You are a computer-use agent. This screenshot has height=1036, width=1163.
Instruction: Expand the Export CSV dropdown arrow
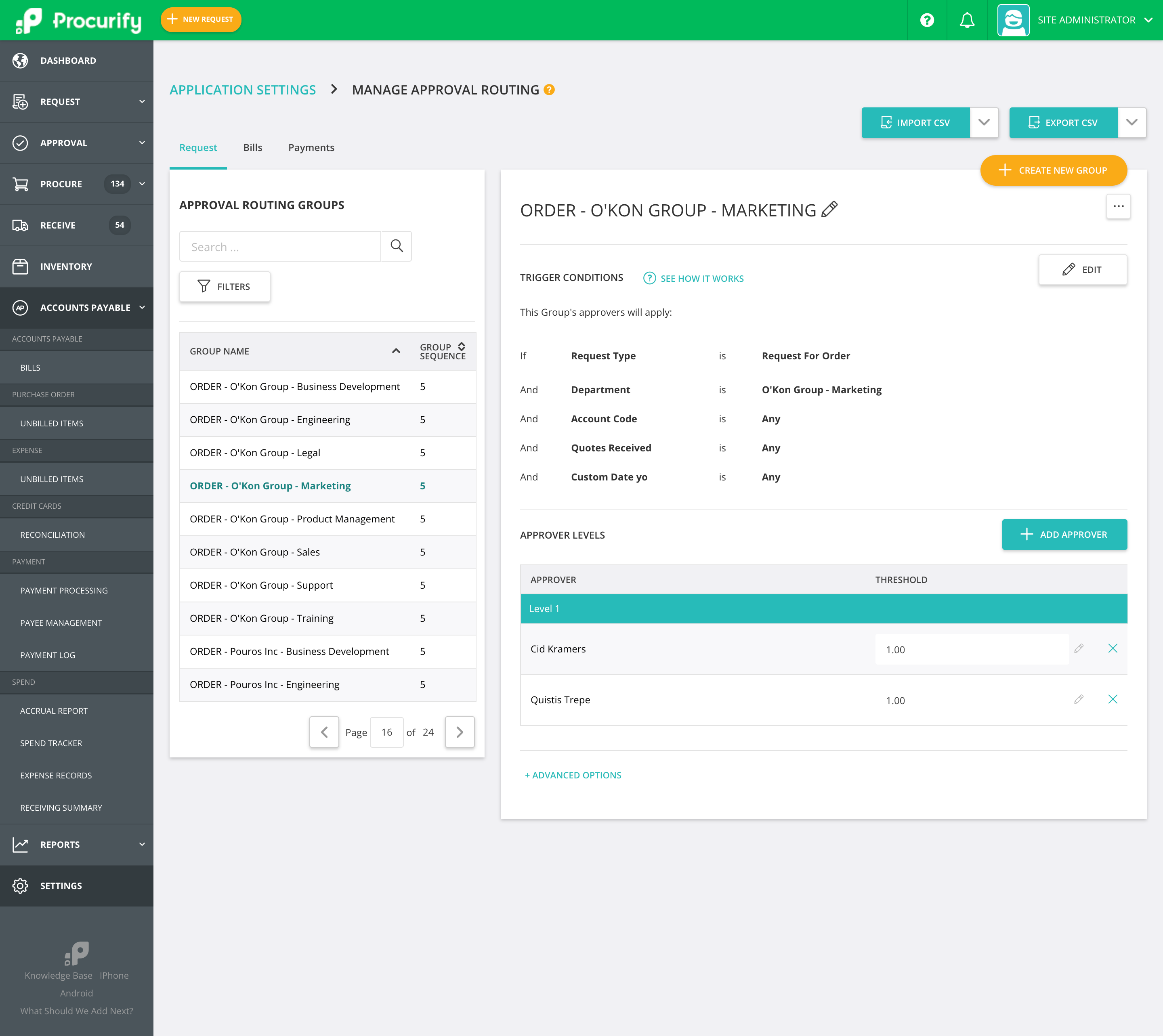[1132, 122]
